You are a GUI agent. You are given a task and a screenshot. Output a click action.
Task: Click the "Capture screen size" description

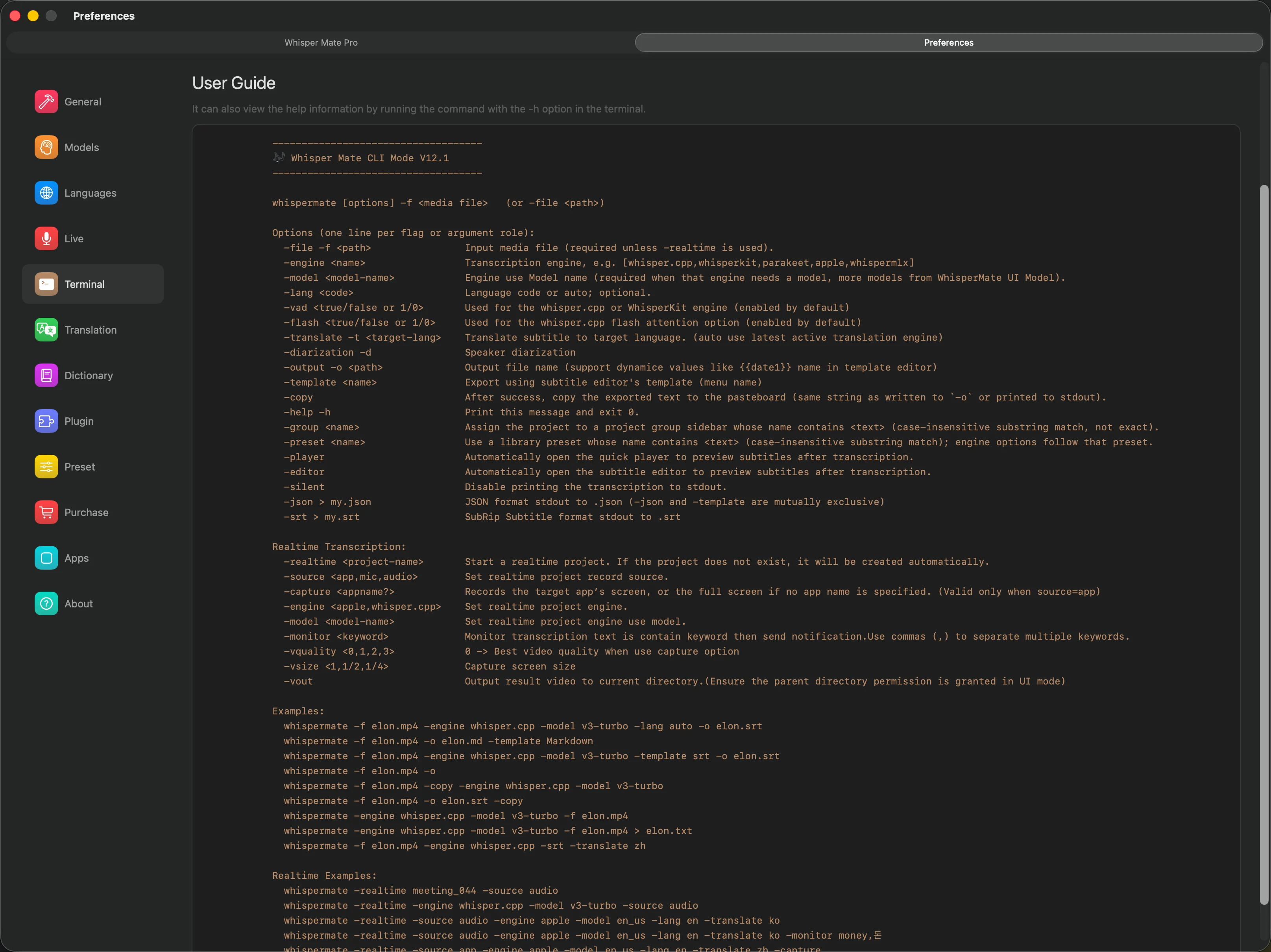pyautogui.click(x=520, y=666)
